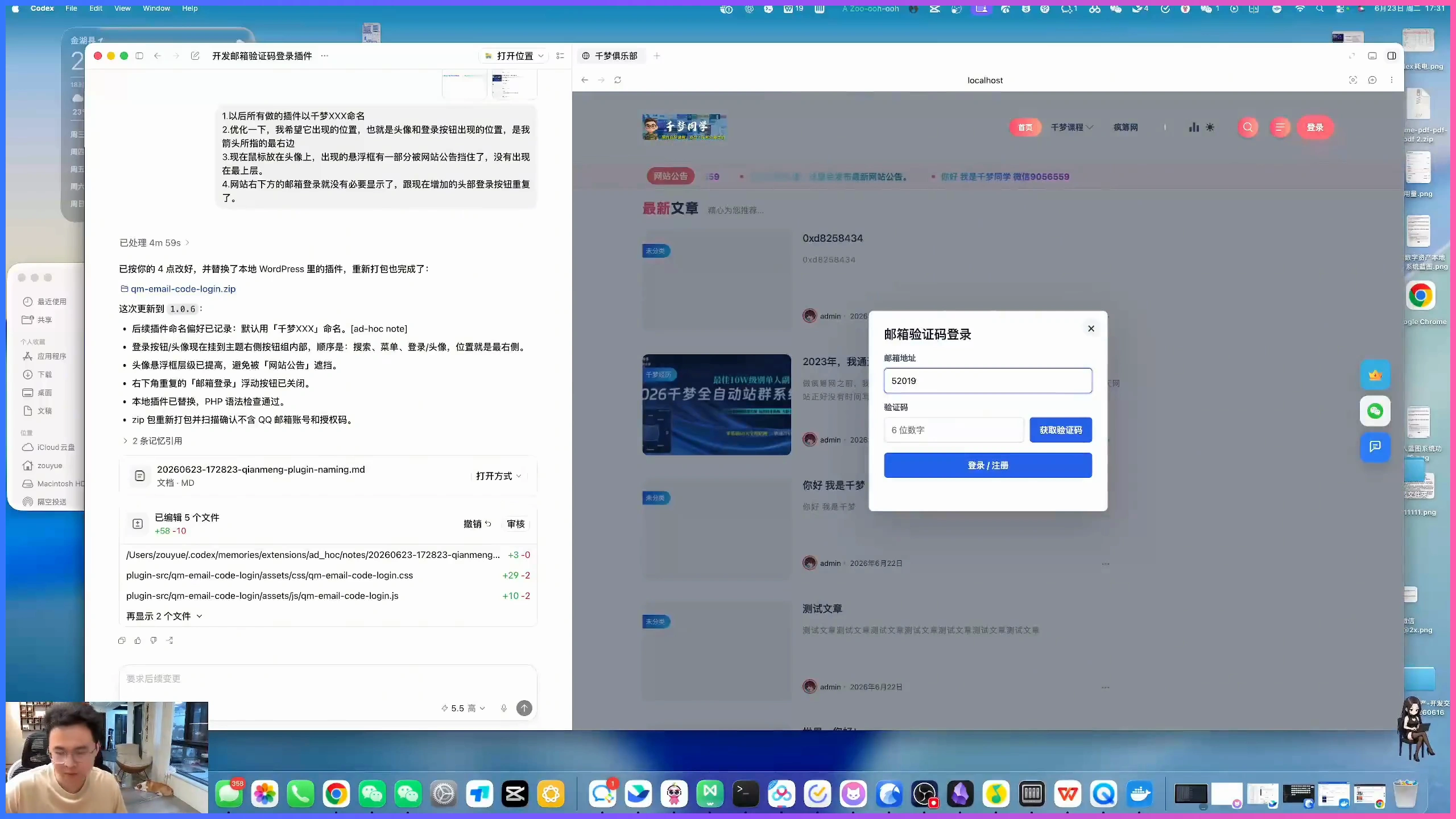The width and height of the screenshot is (1456, 819).
Task: Open the qm-email-code-login.css file row
Action: 328,576
